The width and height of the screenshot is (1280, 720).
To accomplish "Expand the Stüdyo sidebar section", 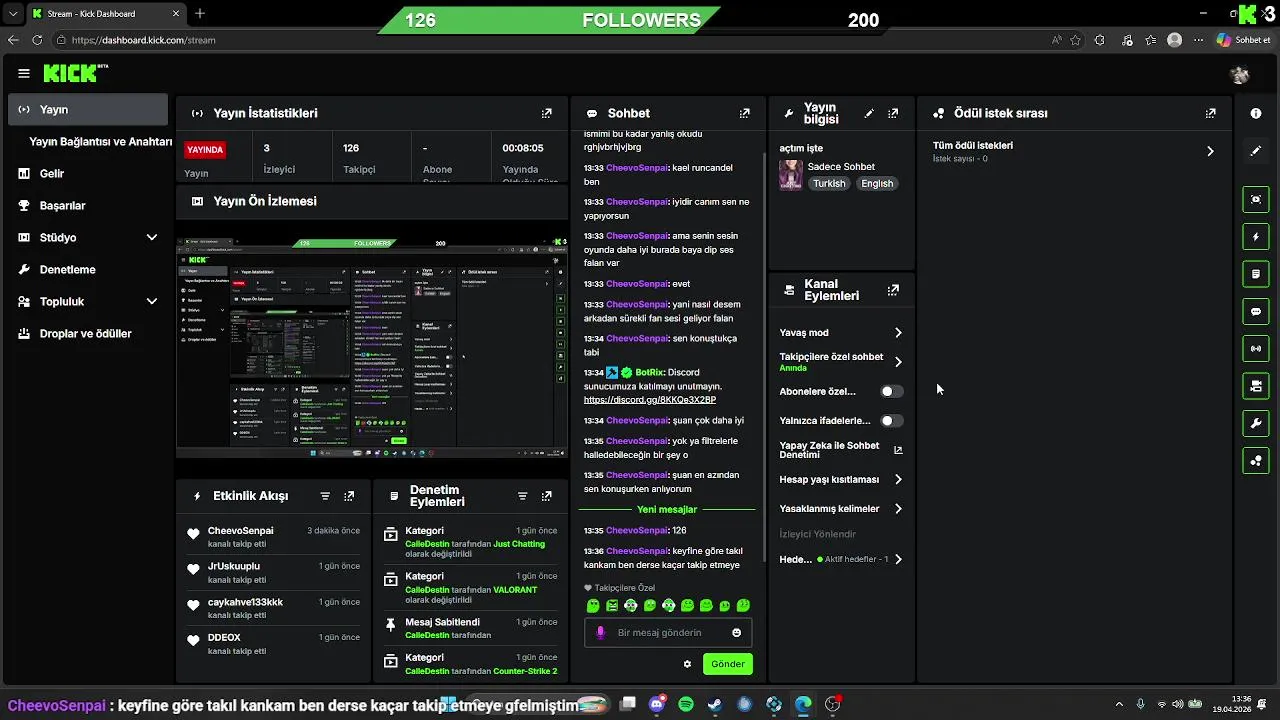I will [x=88, y=237].
